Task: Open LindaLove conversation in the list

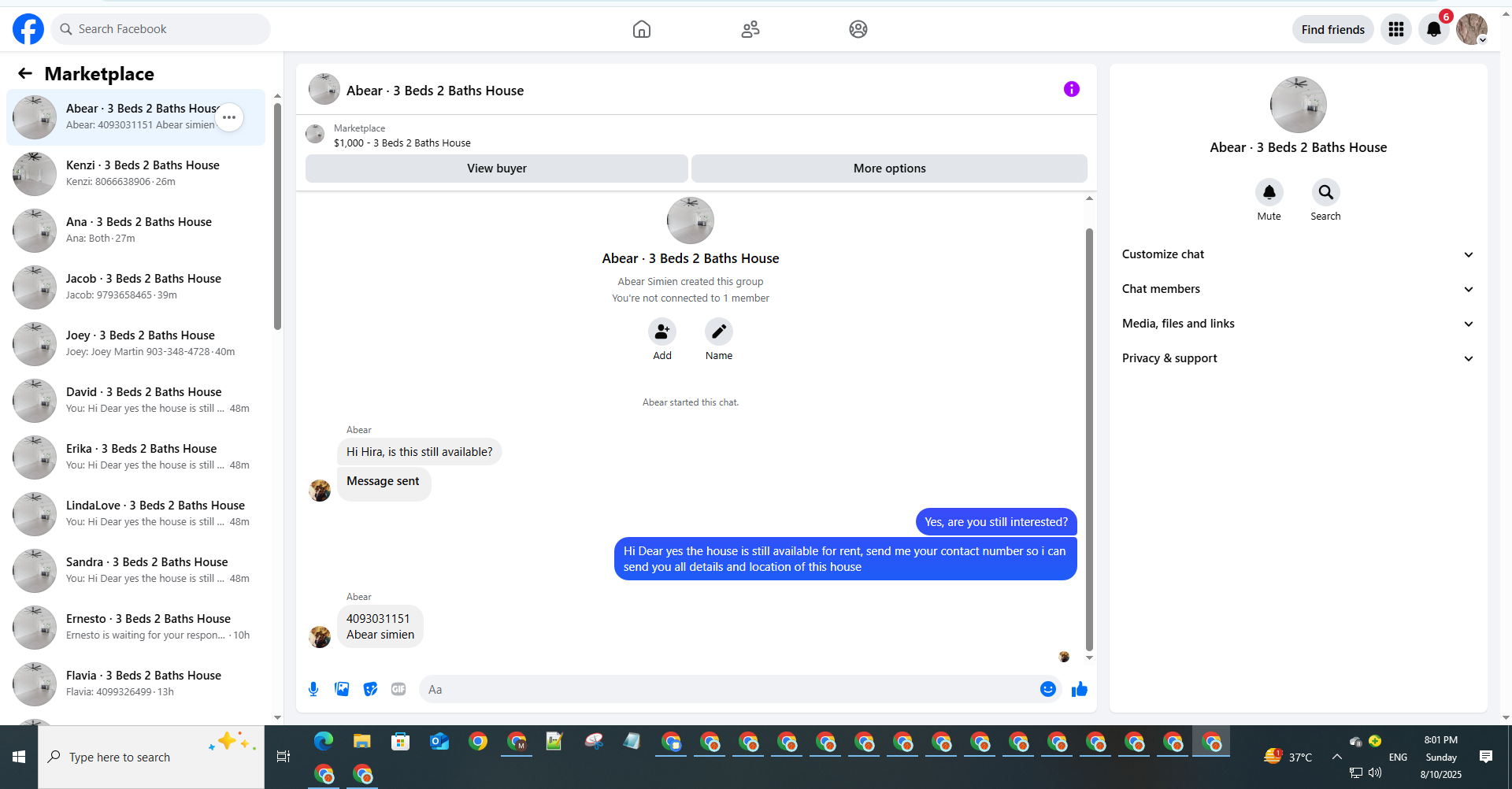Action: 135,514
